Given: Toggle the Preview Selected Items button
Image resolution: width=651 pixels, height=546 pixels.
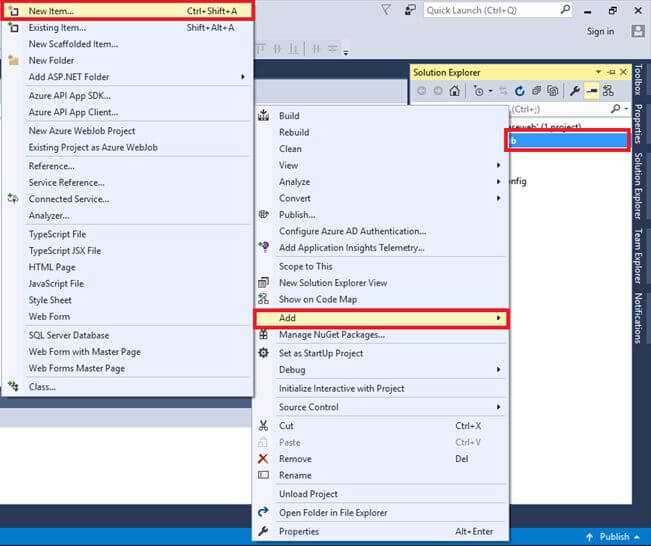Looking at the screenshot, I should [592, 91].
